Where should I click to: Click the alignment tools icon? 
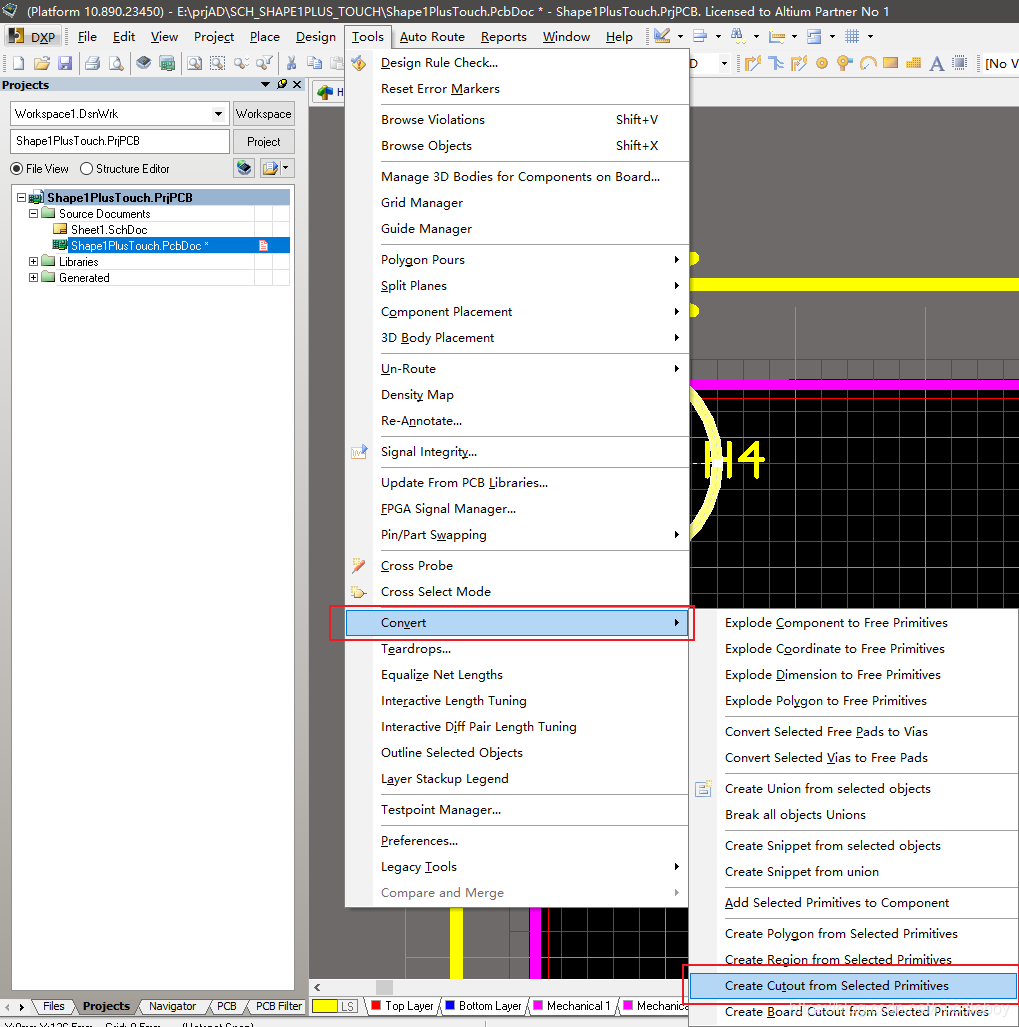click(700, 36)
